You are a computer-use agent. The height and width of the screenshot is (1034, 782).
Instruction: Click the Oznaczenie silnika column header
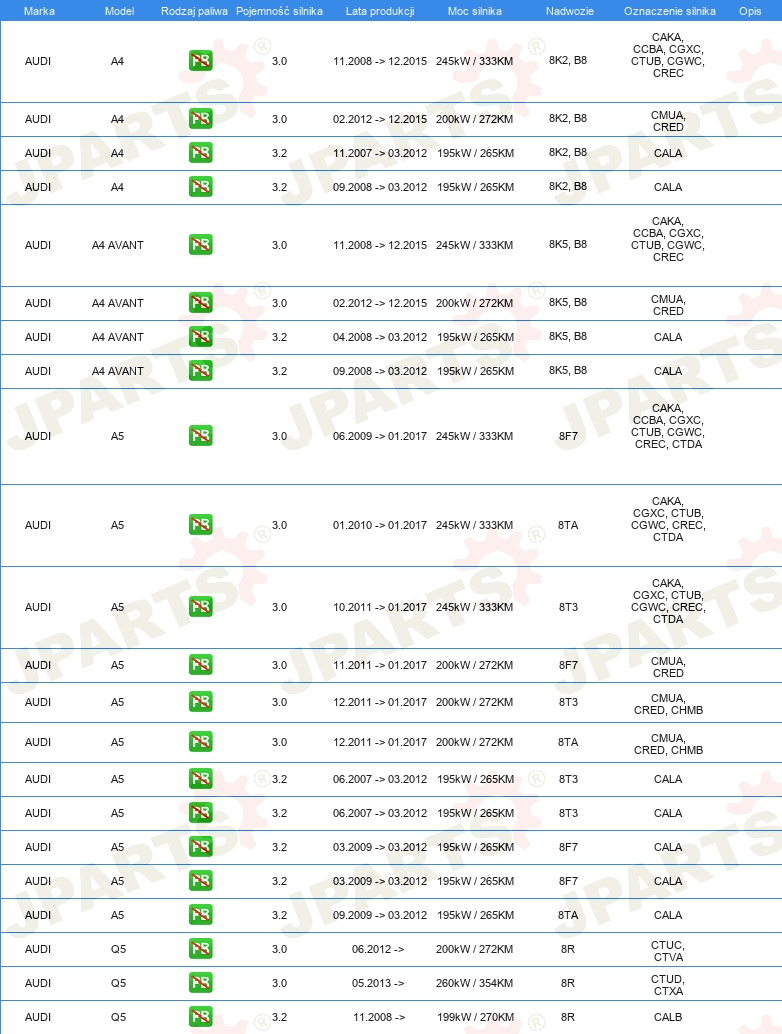pos(670,11)
